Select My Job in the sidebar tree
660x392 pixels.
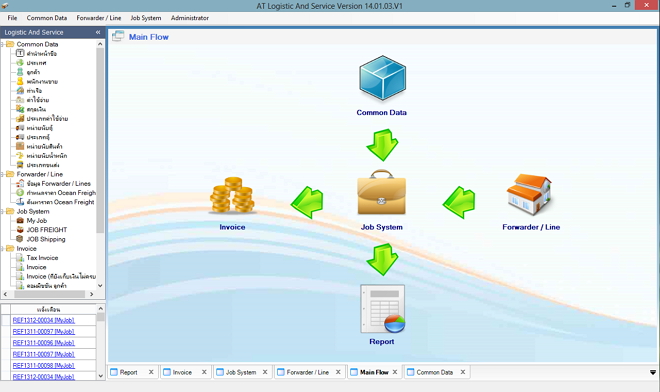coord(37,221)
